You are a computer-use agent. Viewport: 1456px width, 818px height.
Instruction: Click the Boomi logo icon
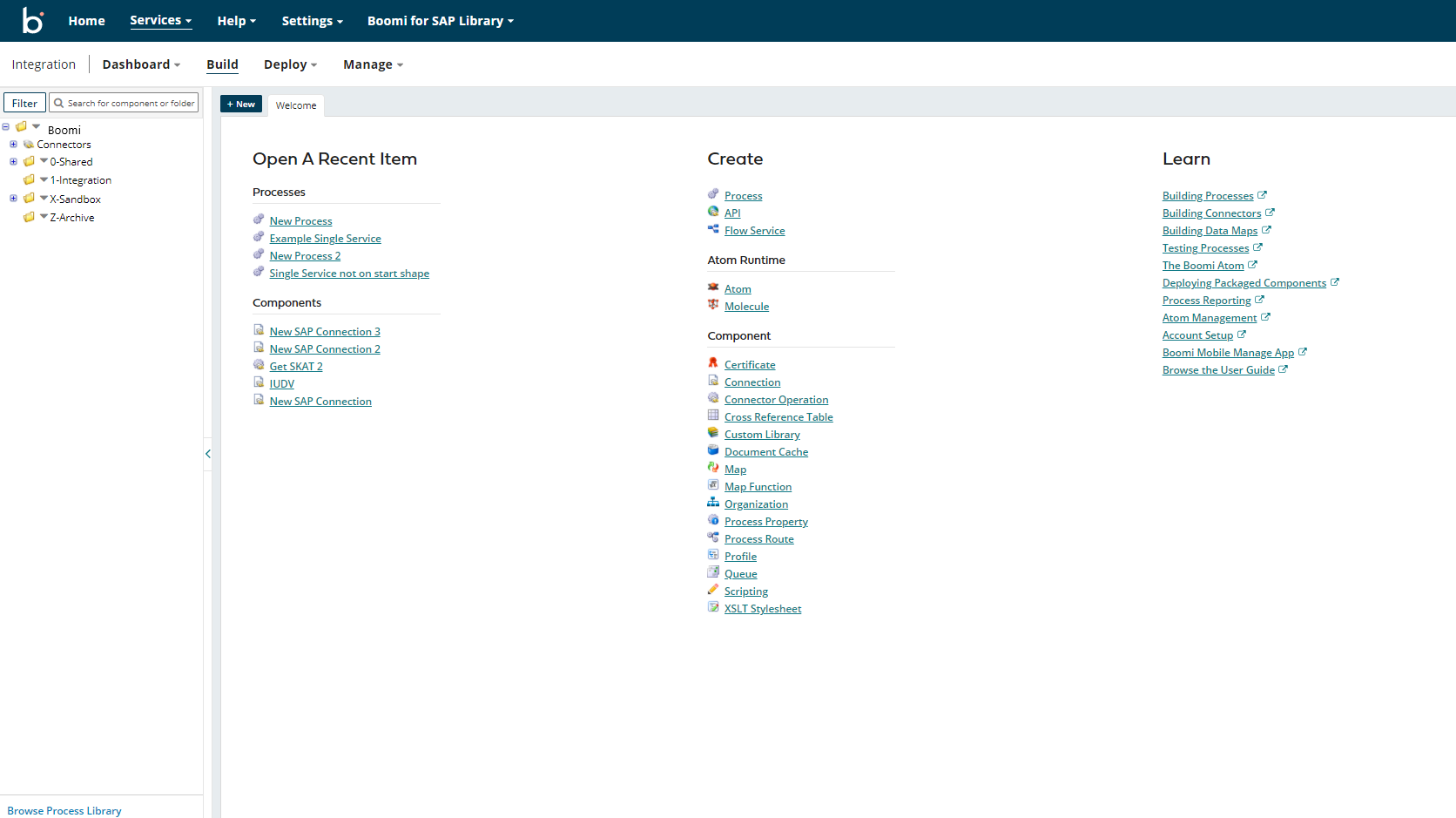click(x=32, y=20)
